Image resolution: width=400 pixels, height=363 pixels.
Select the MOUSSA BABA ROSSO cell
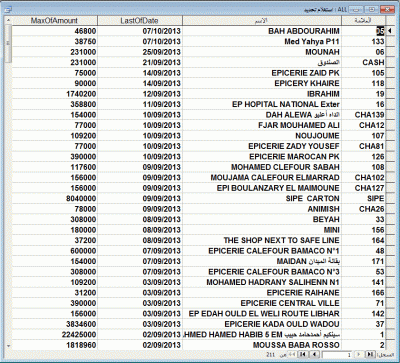click(x=262, y=345)
